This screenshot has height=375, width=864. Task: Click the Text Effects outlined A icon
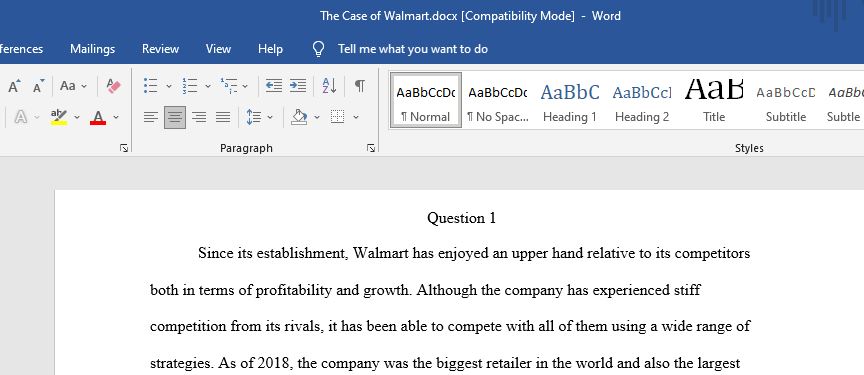[20, 117]
